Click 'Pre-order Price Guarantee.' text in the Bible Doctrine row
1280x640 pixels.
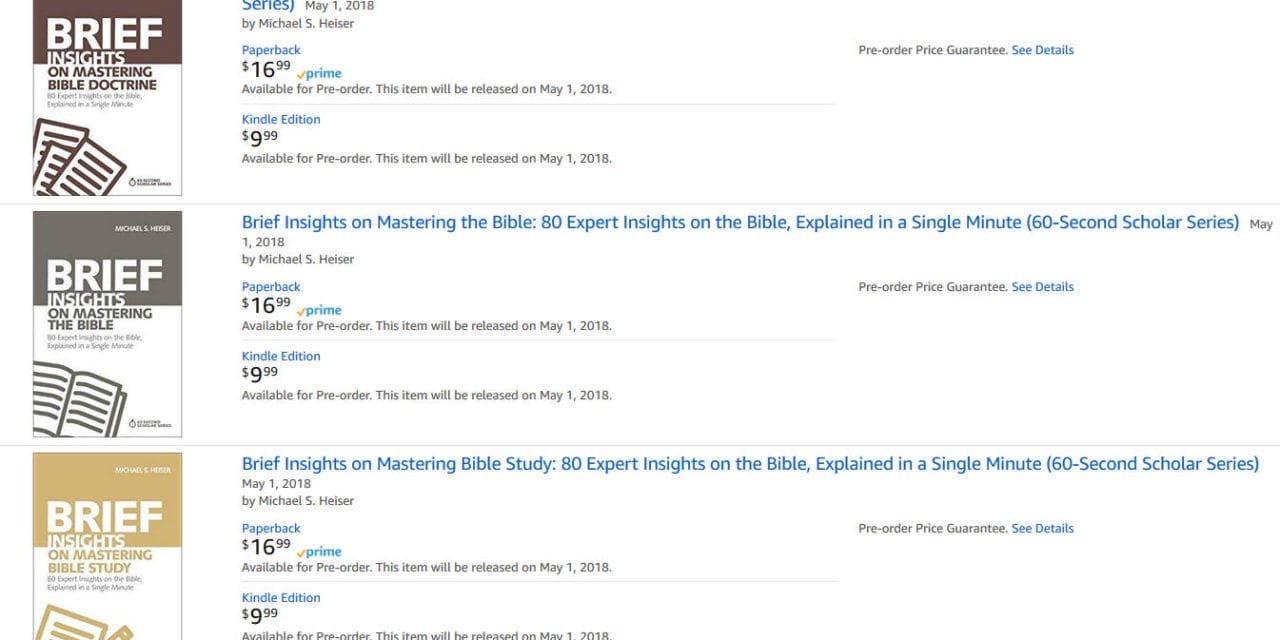point(933,50)
